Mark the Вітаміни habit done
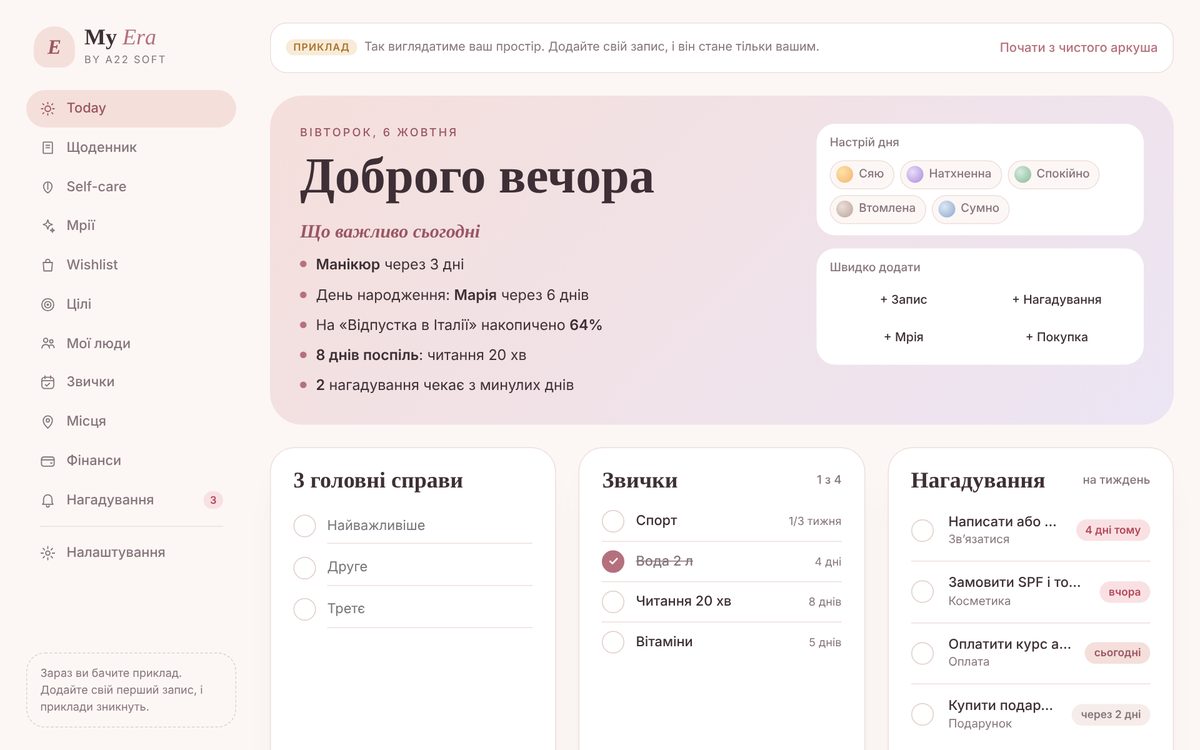 click(613, 642)
